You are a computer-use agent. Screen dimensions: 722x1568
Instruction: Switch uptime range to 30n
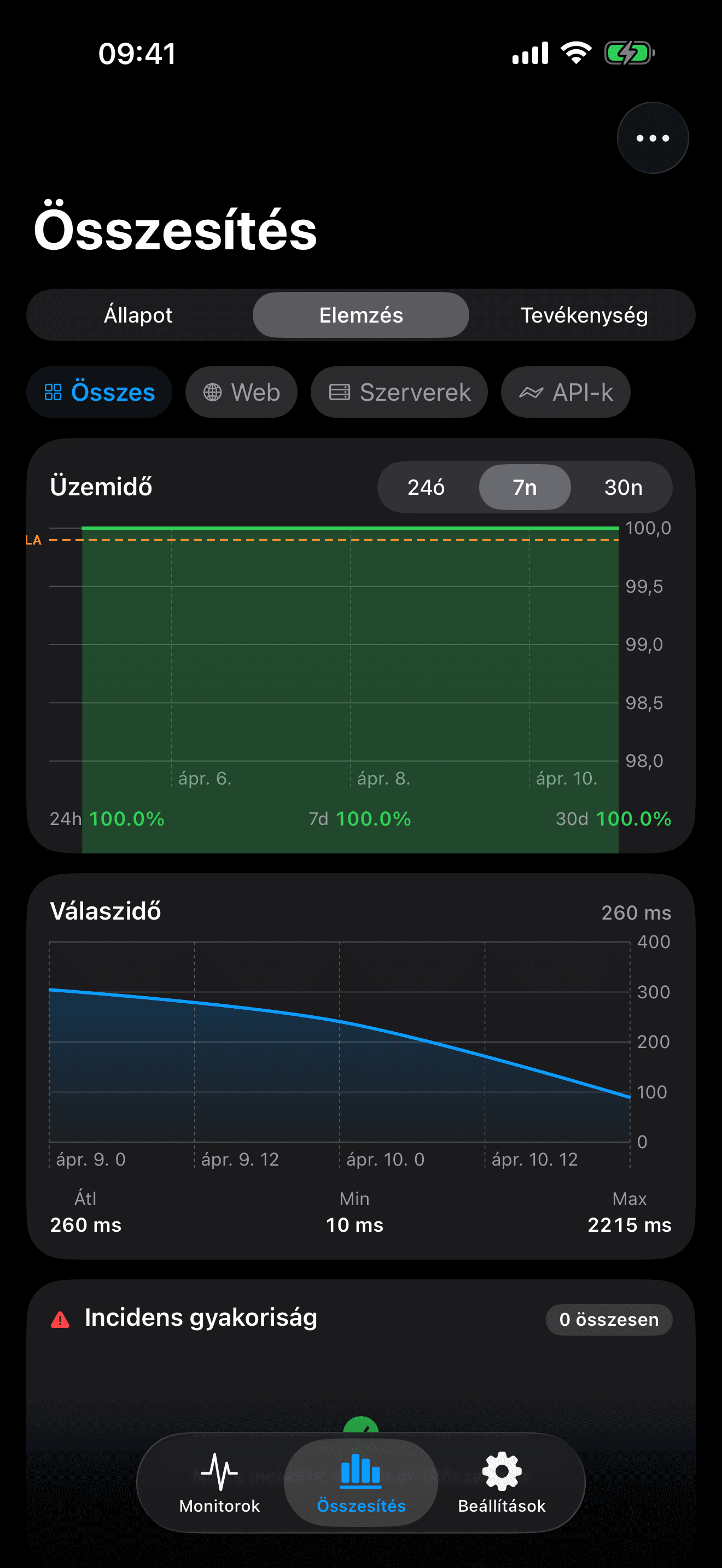624,488
